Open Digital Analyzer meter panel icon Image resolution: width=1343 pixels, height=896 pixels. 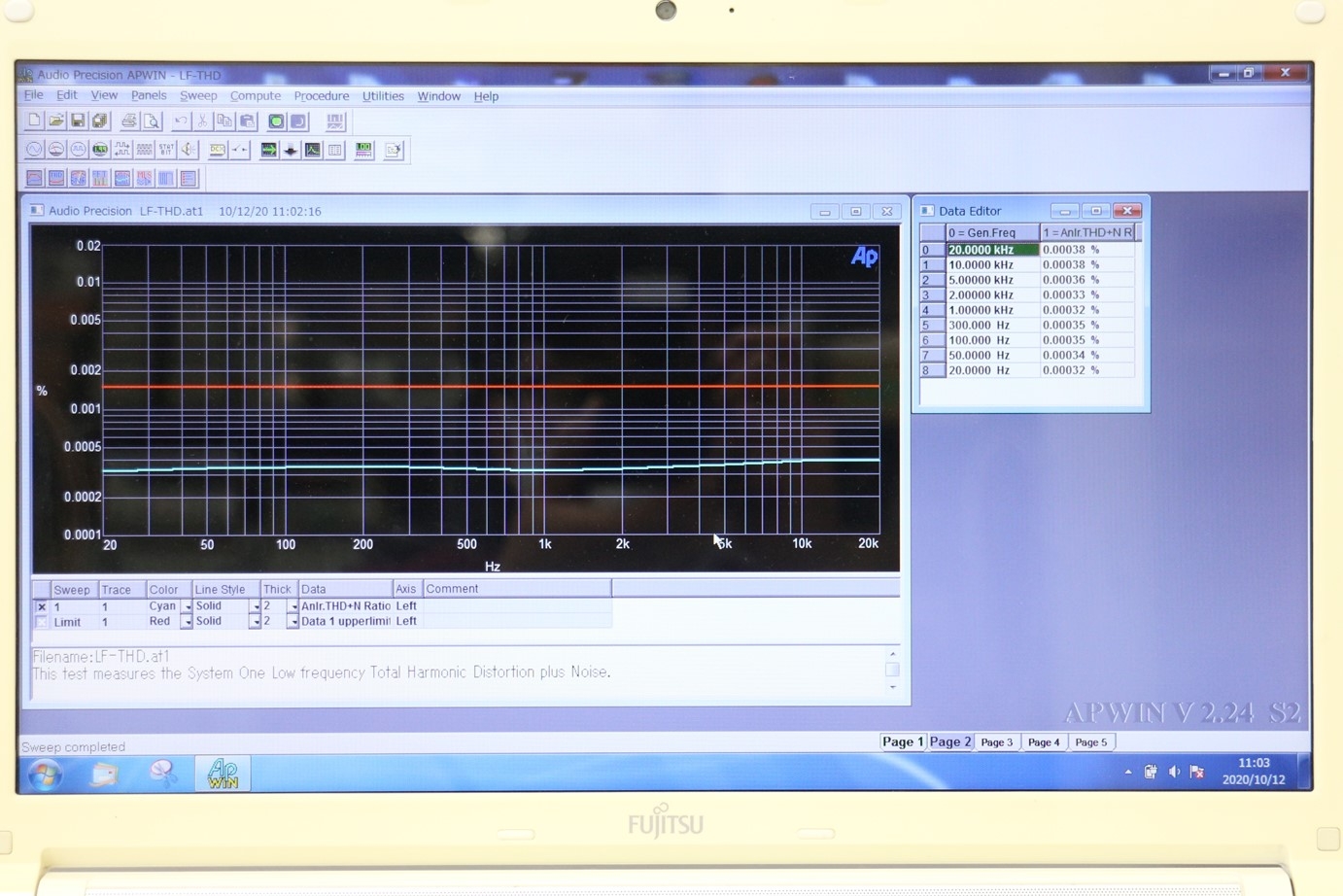[x=100, y=150]
